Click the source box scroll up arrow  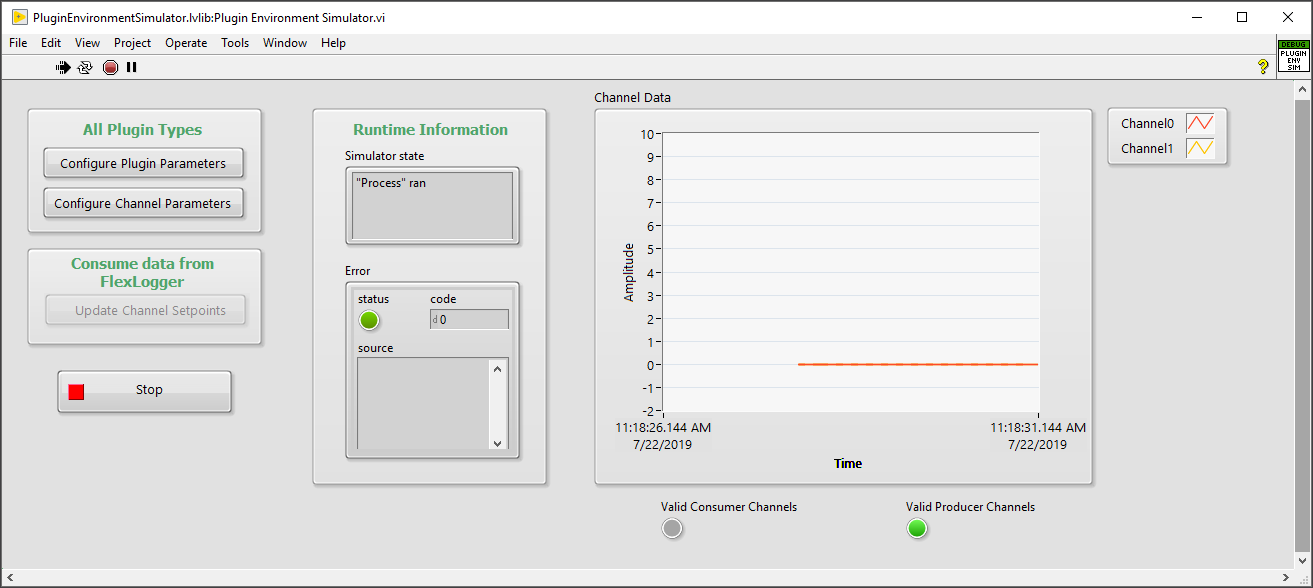point(497,367)
